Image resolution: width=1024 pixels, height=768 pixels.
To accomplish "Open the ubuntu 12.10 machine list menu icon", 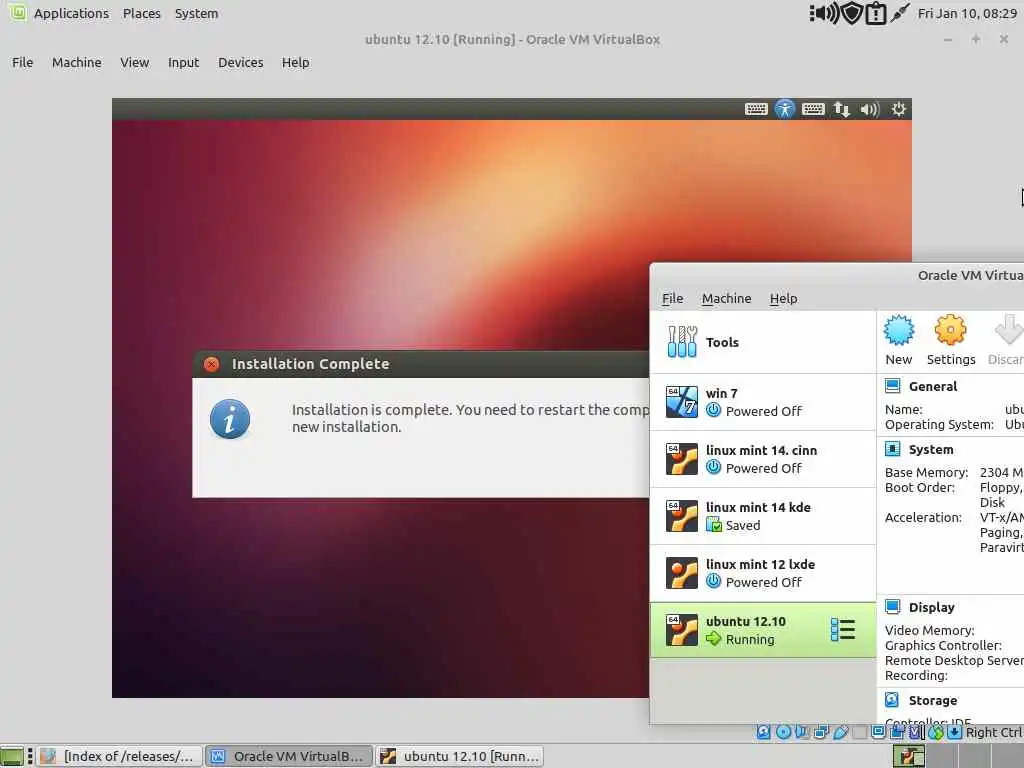I will 842,630.
